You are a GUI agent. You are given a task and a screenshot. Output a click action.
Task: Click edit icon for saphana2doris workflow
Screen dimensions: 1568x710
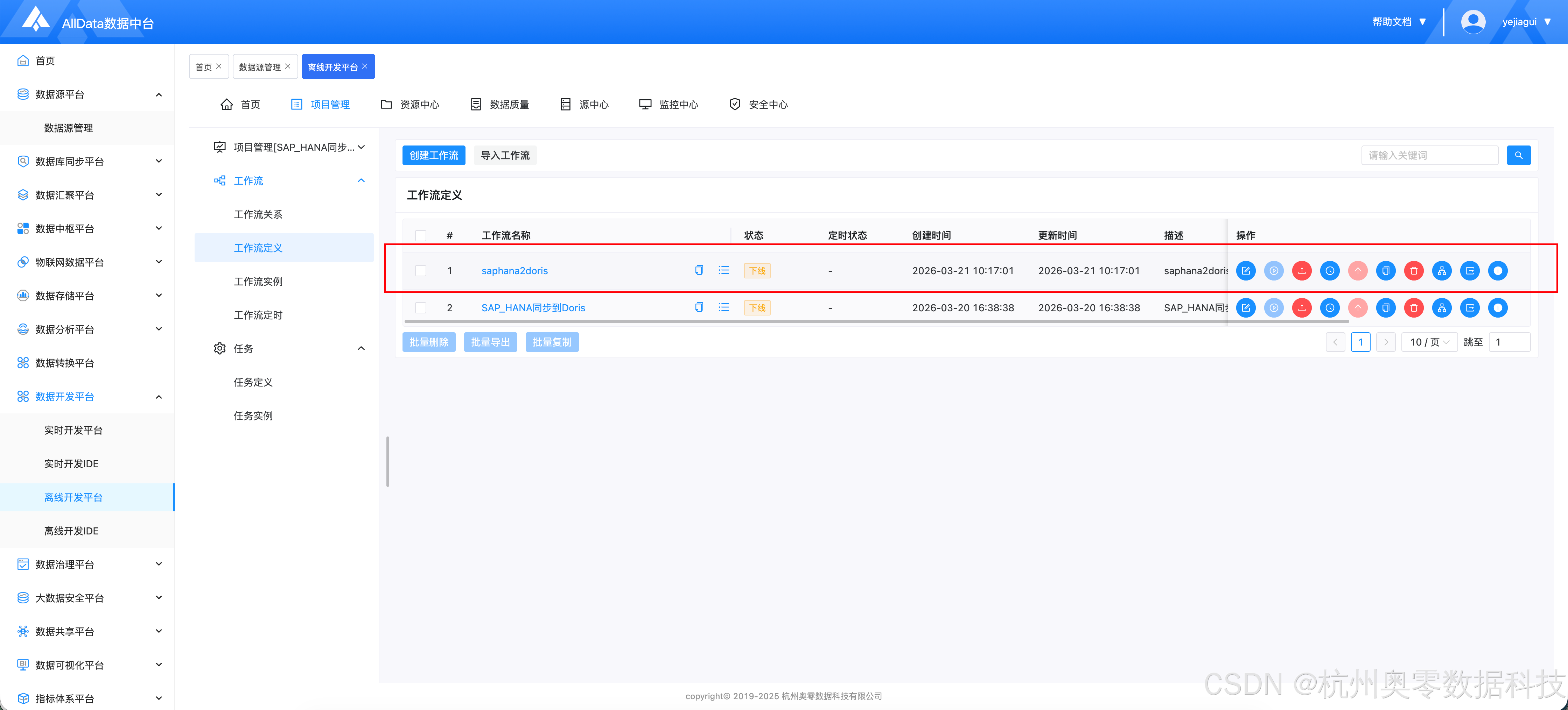(x=1245, y=271)
